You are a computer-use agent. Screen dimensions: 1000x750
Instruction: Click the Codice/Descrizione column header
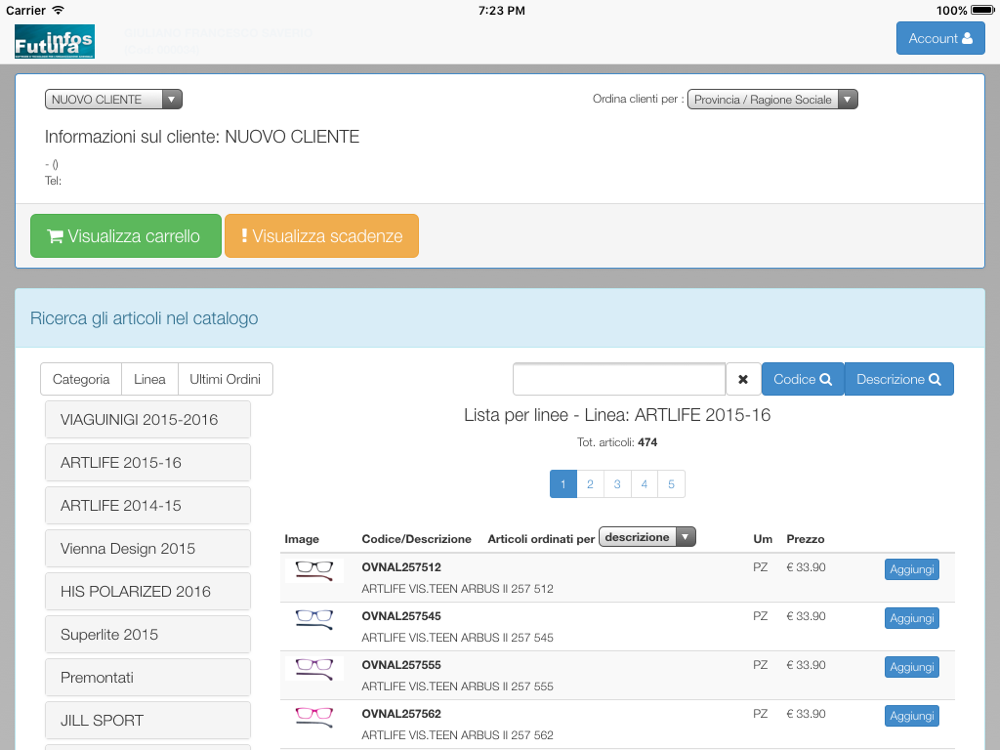point(416,539)
